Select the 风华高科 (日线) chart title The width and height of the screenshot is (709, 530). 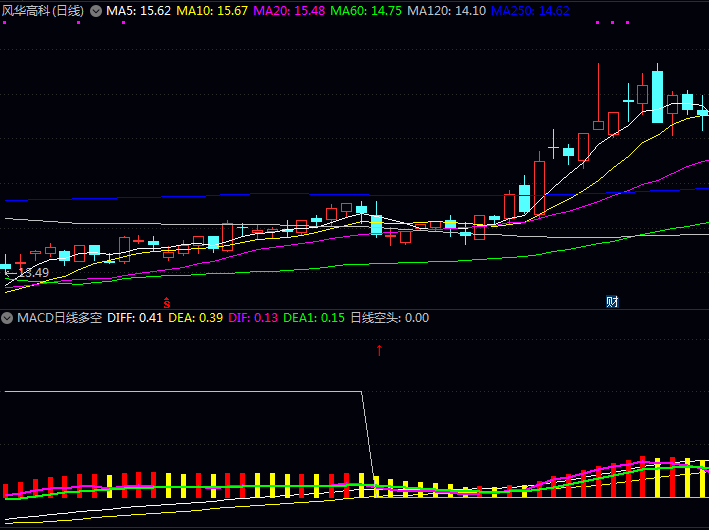pyautogui.click(x=43, y=10)
